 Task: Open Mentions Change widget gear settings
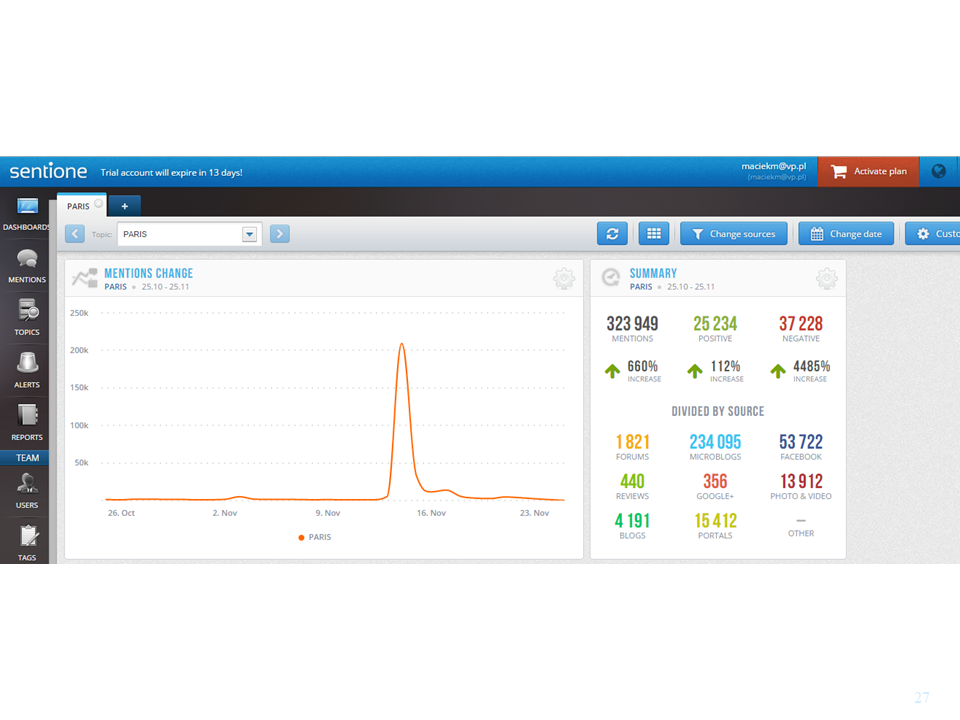pyautogui.click(x=564, y=279)
